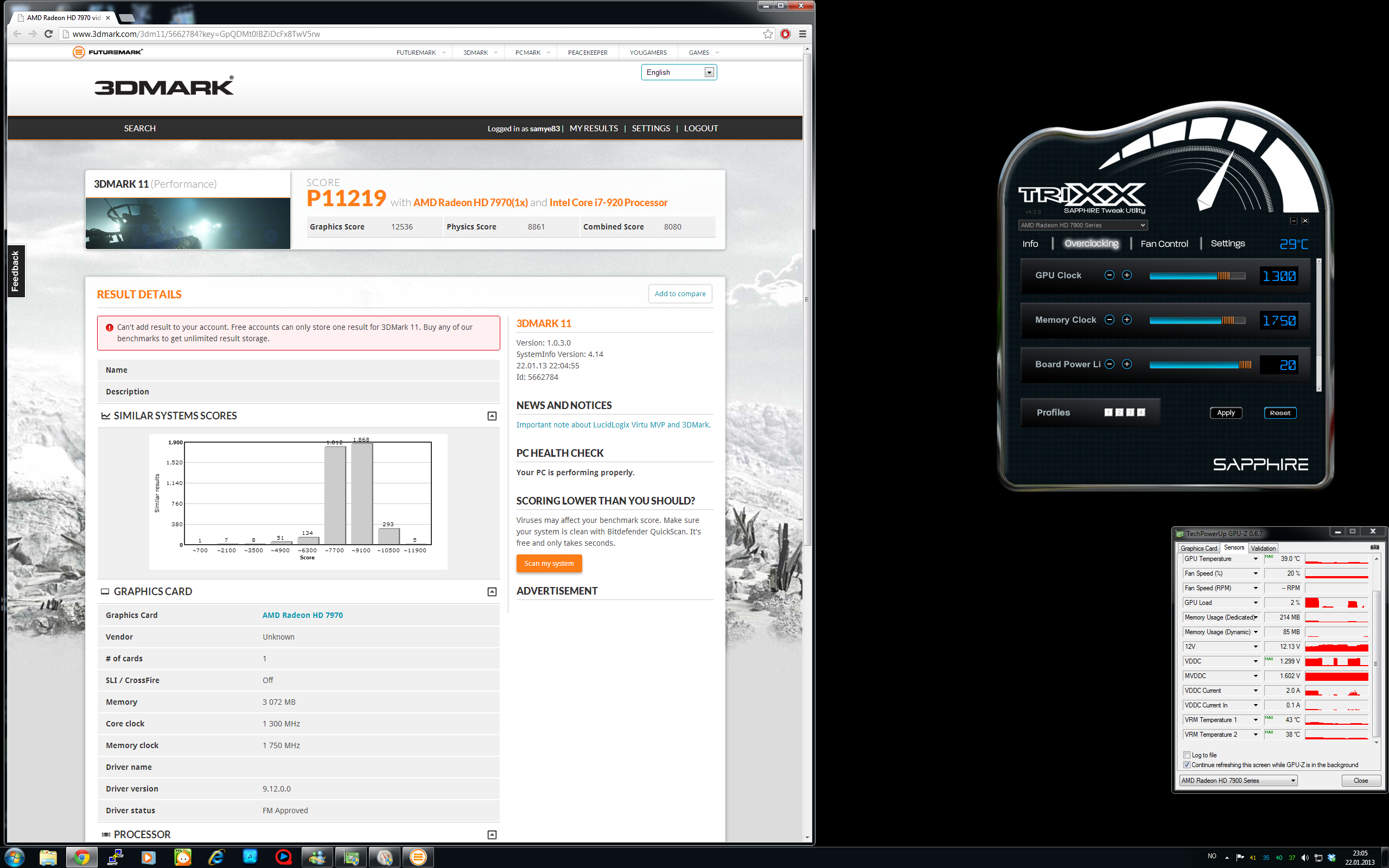The height and width of the screenshot is (868, 1389).
Task: Open Windows Explorer from the taskbar
Action: (48, 857)
